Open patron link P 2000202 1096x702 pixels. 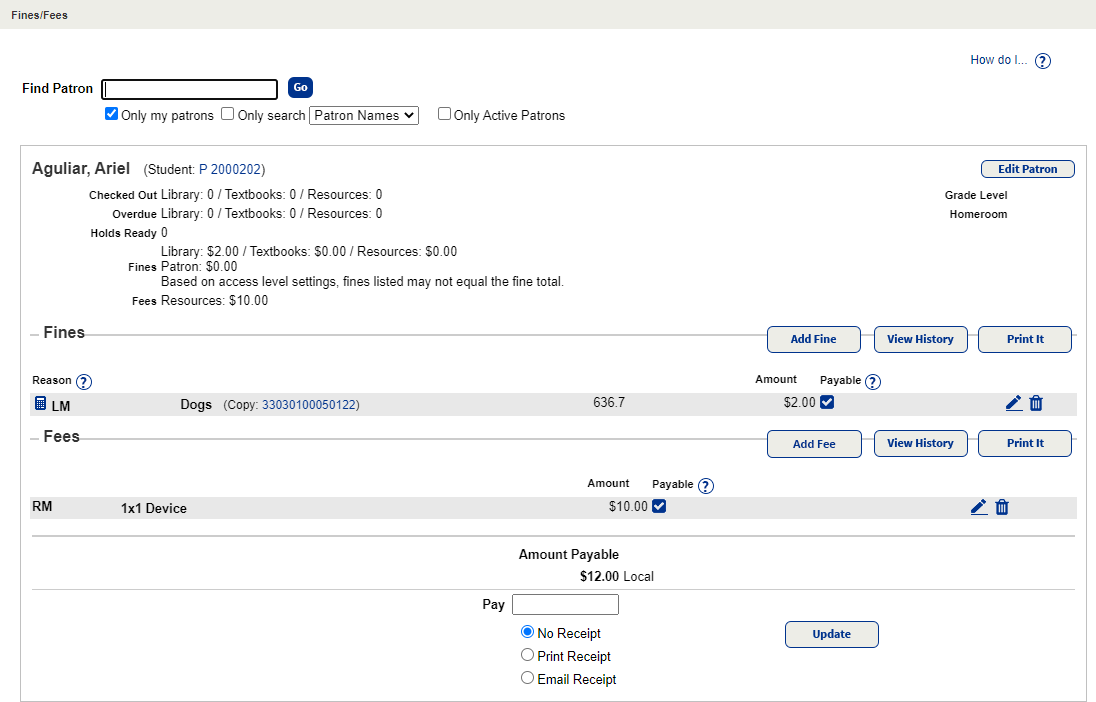(x=230, y=169)
